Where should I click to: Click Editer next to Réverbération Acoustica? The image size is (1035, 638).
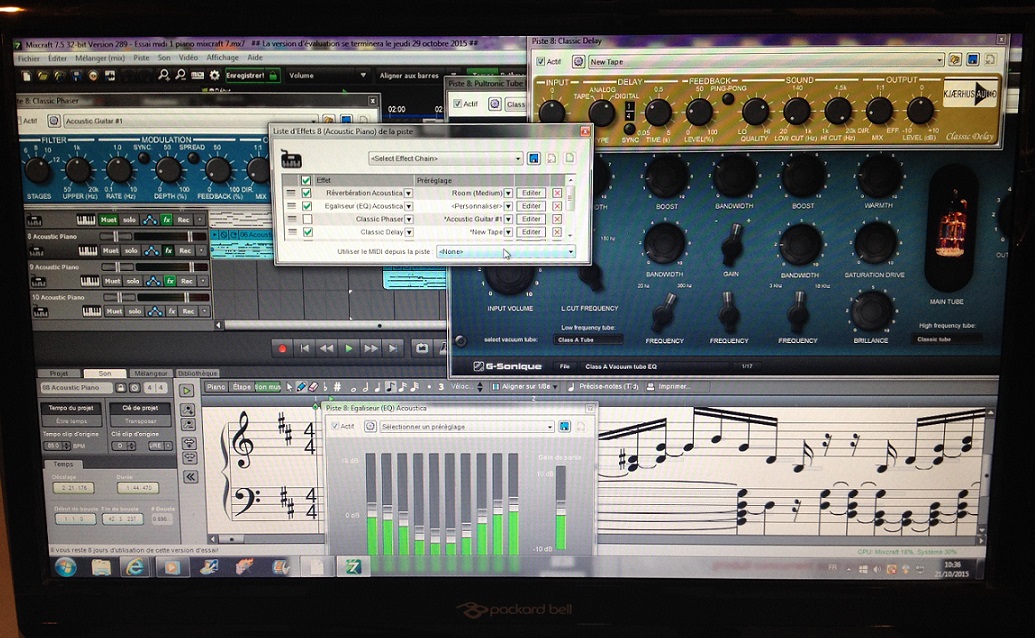(530, 193)
